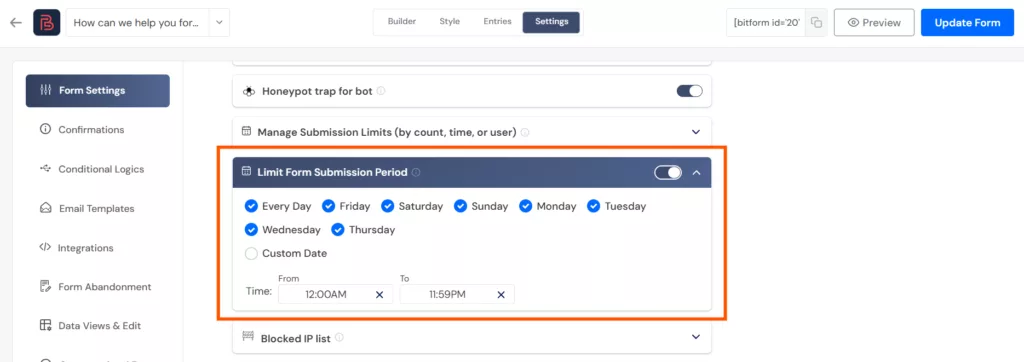Open Conditional Logics in the sidebar
This screenshot has width=1024, height=362.
(x=98, y=169)
